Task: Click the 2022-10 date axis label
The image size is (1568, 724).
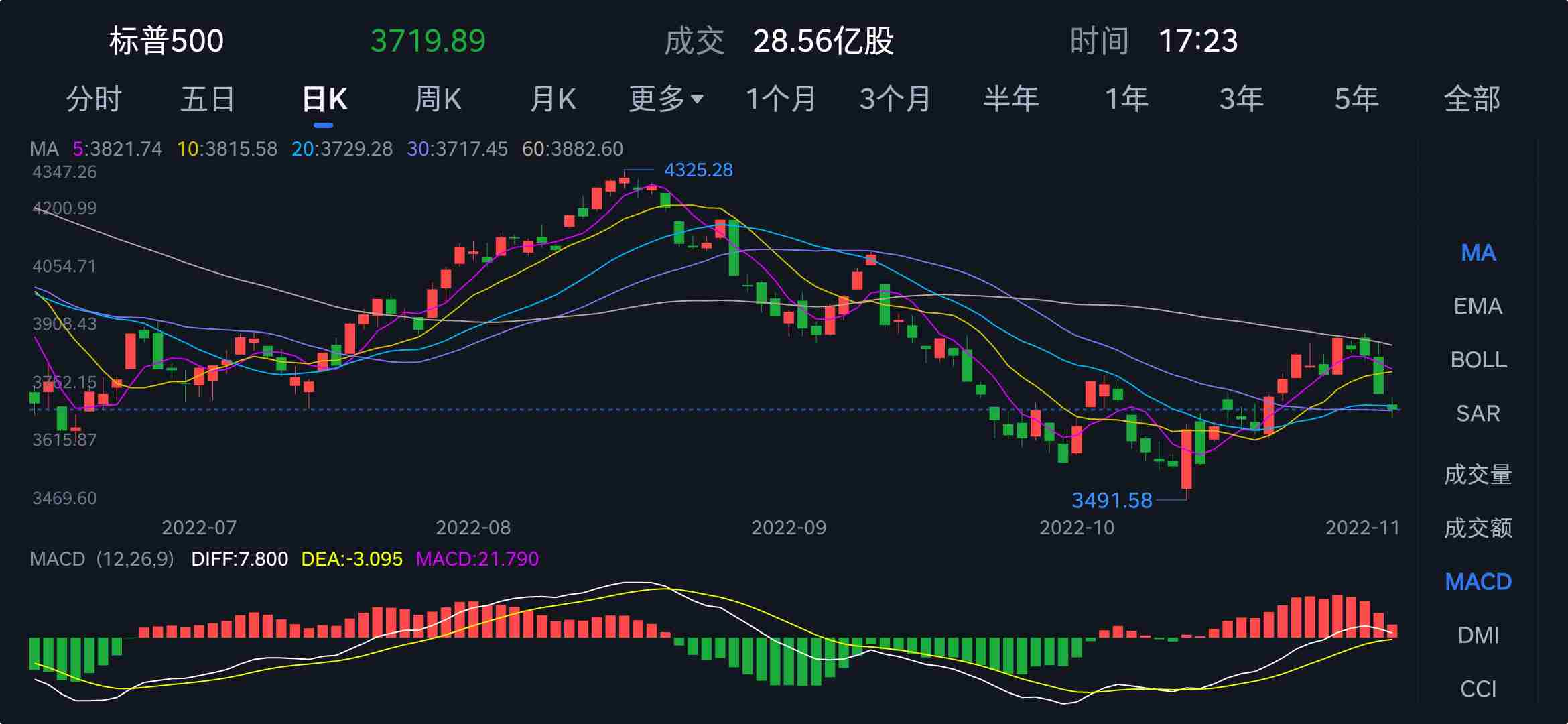Action: click(1077, 528)
